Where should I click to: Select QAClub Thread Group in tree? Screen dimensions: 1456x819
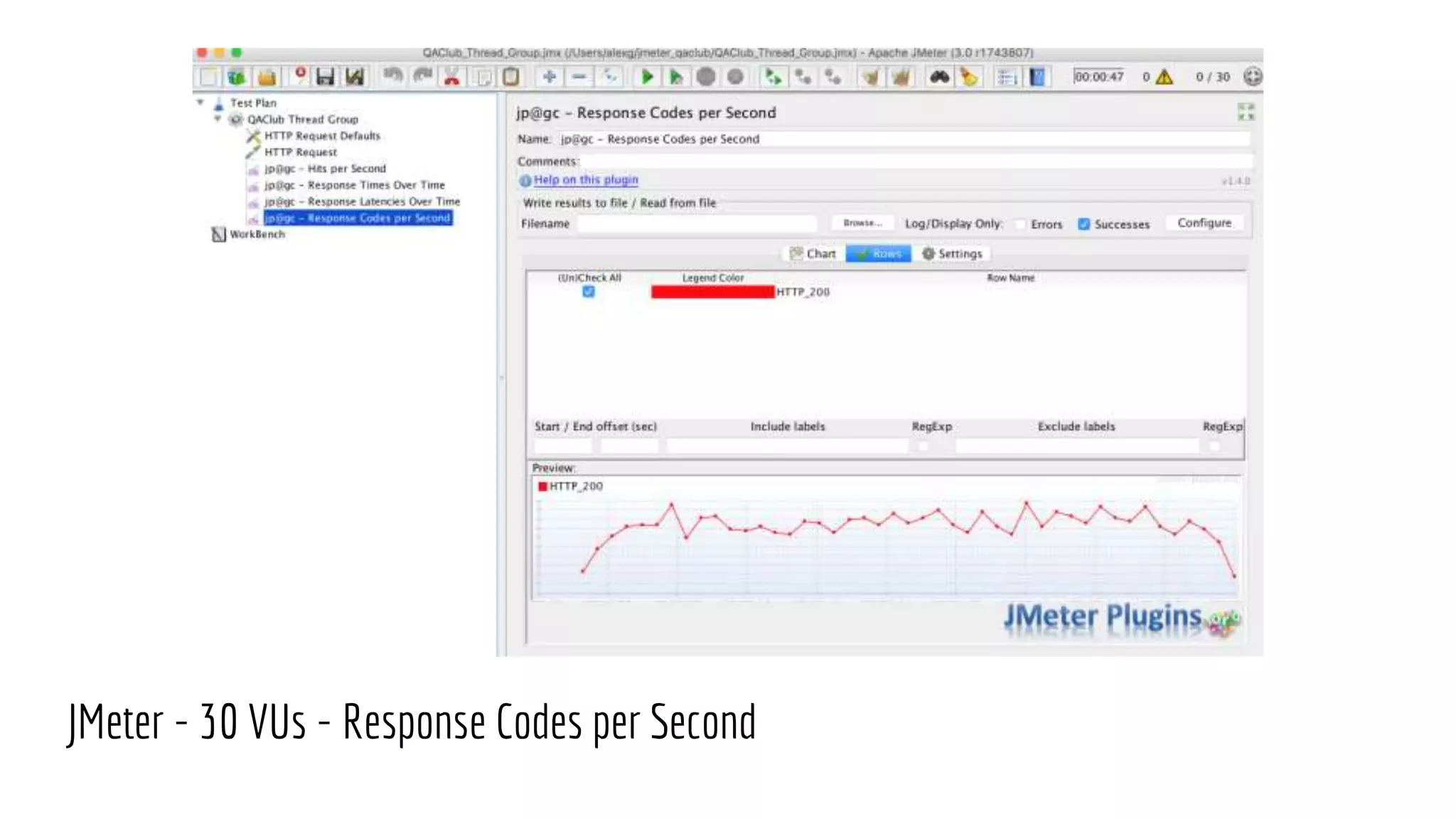click(x=302, y=119)
